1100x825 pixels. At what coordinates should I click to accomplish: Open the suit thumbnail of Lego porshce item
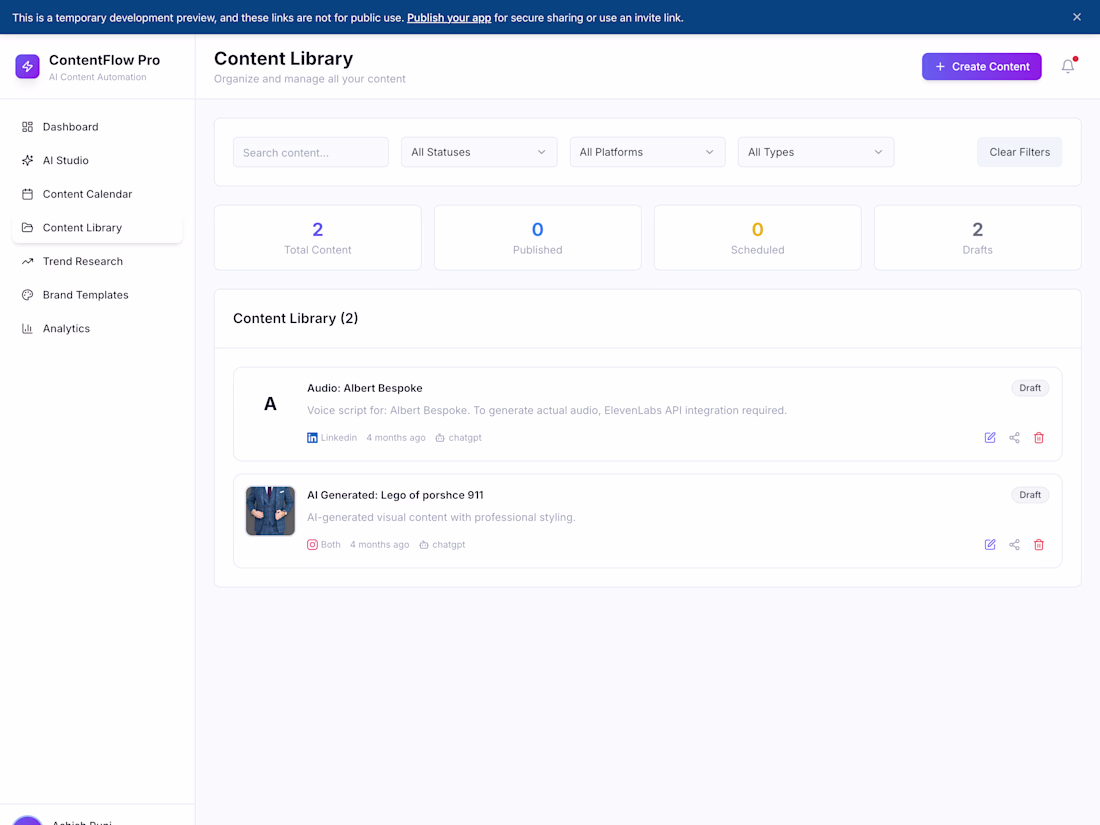coord(270,511)
